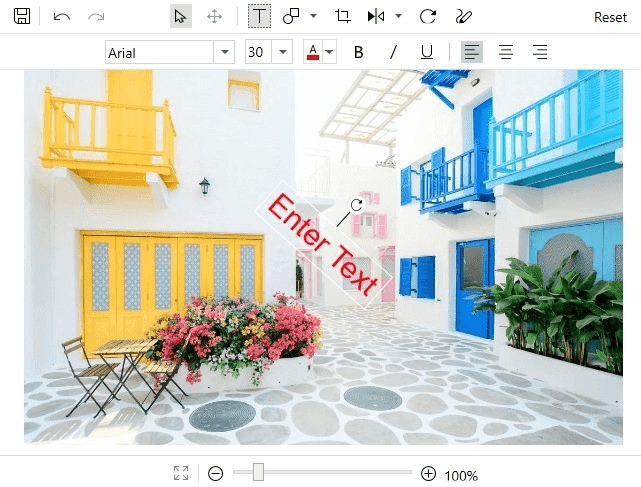Toggle bold formatting
This screenshot has width=641, height=487.
point(359,52)
